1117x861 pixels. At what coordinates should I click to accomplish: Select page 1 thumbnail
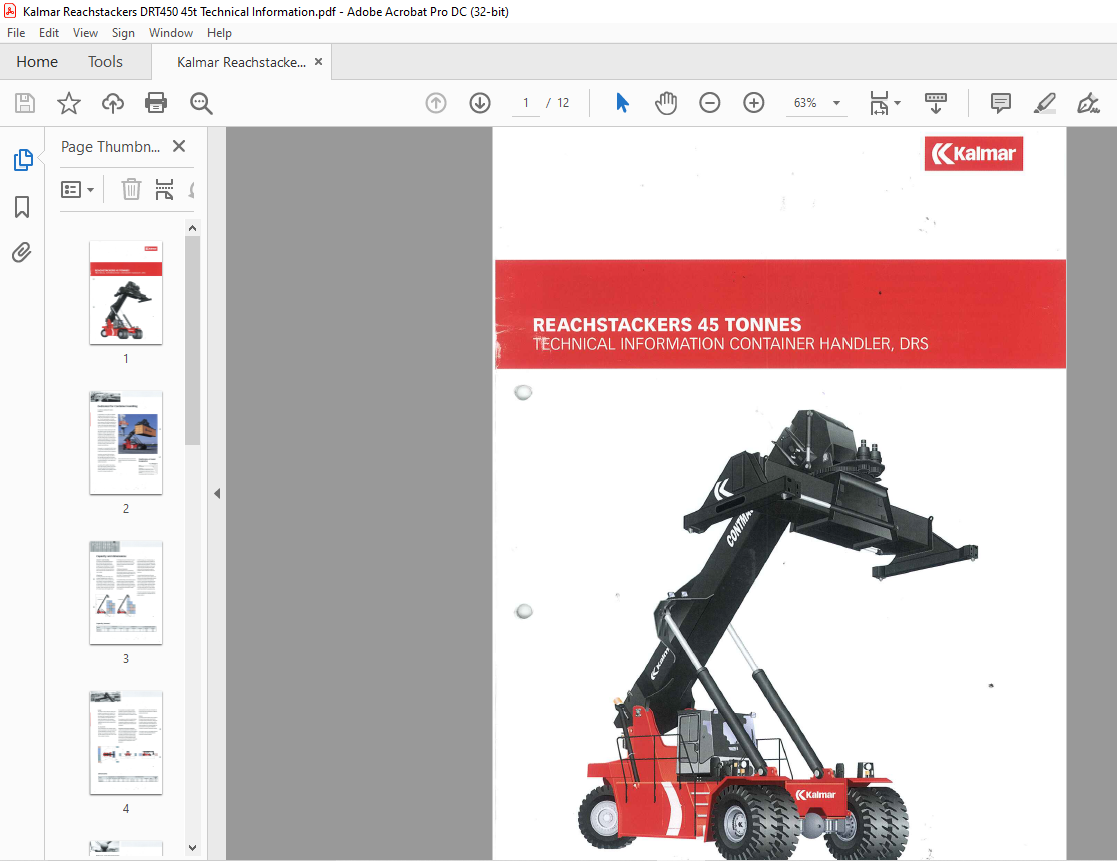126,293
